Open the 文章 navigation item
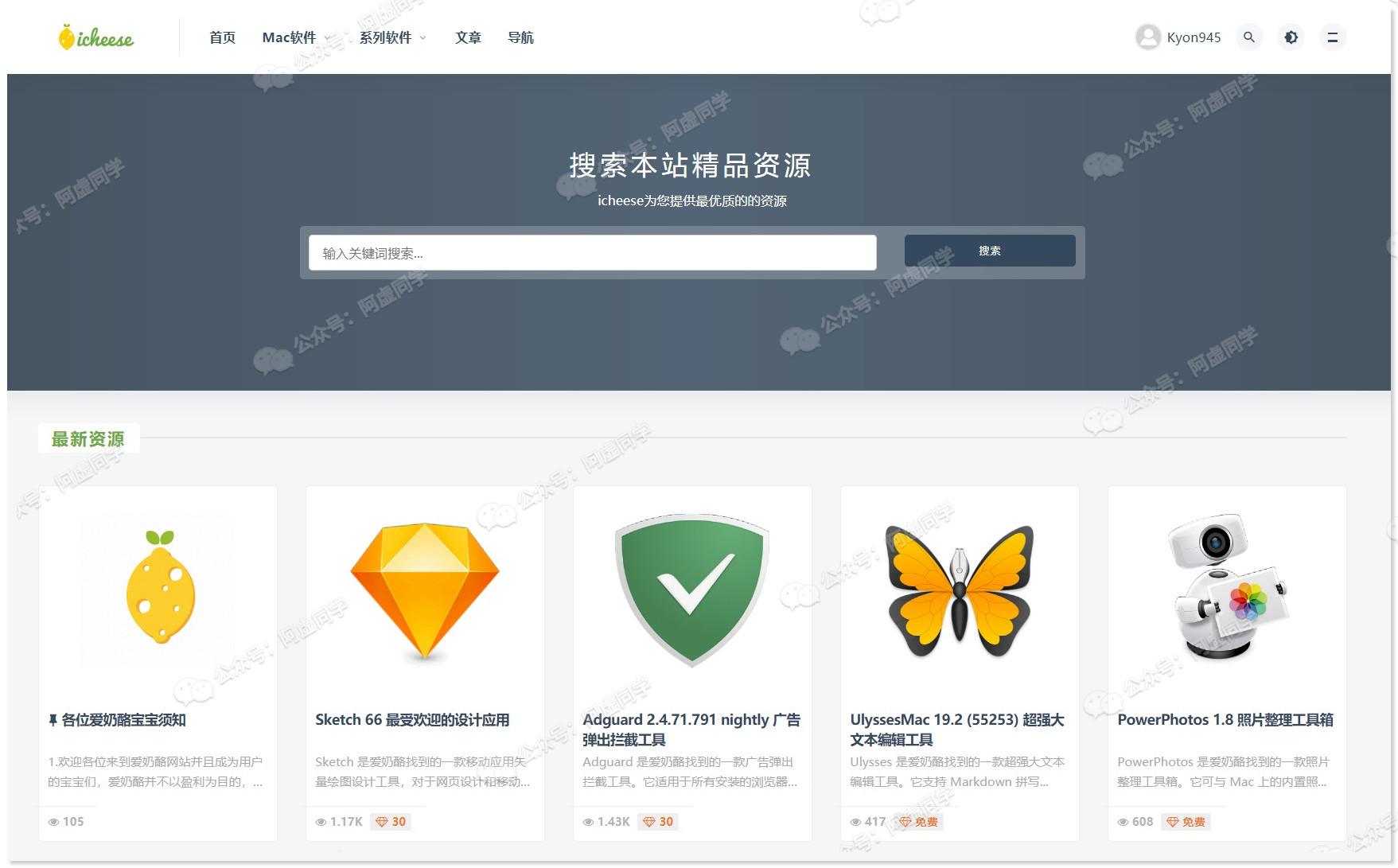The width and height of the screenshot is (1398, 868). coord(468,37)
